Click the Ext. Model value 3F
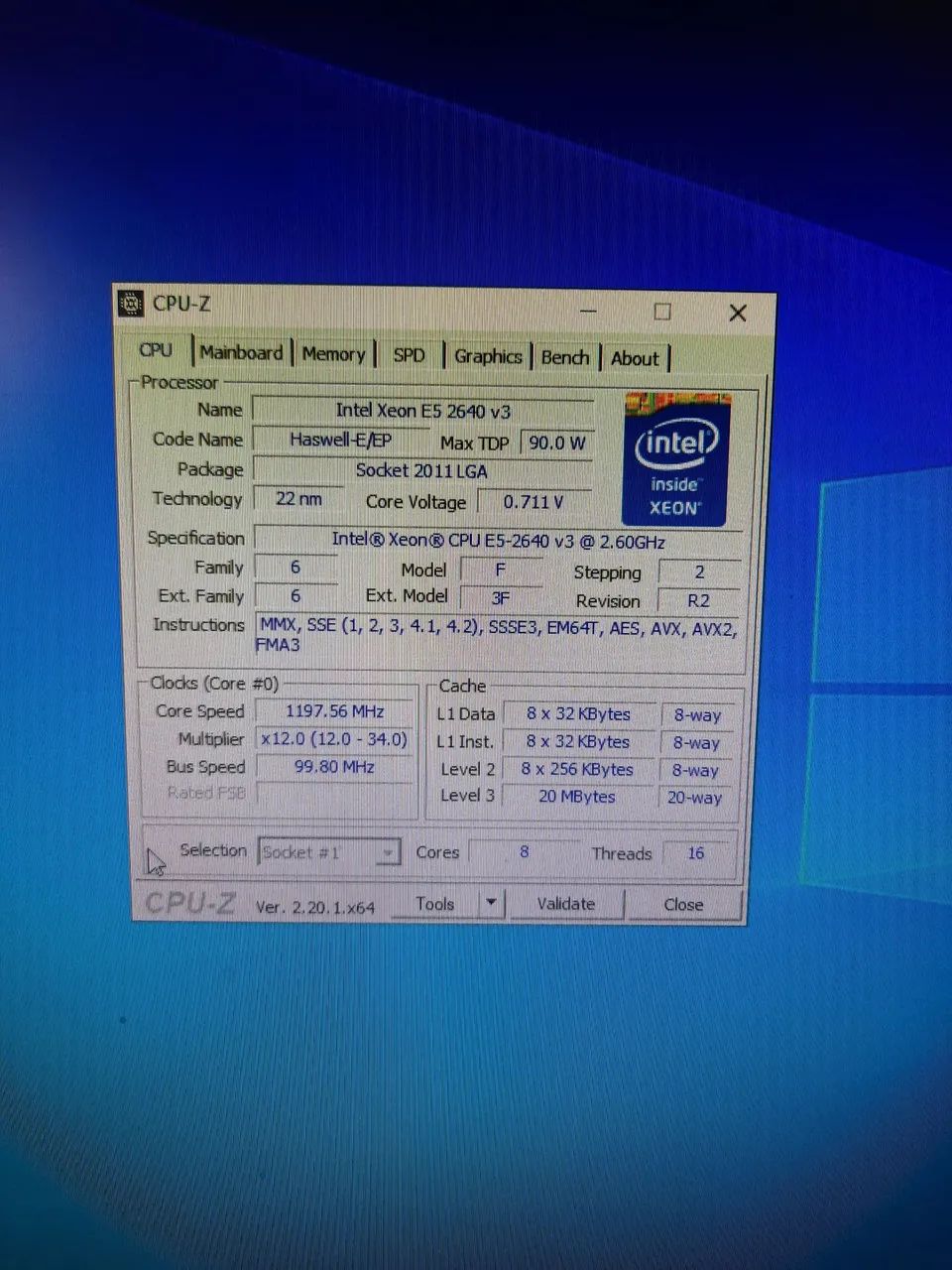The image size is (952, 1270). [x=501, y=598]
